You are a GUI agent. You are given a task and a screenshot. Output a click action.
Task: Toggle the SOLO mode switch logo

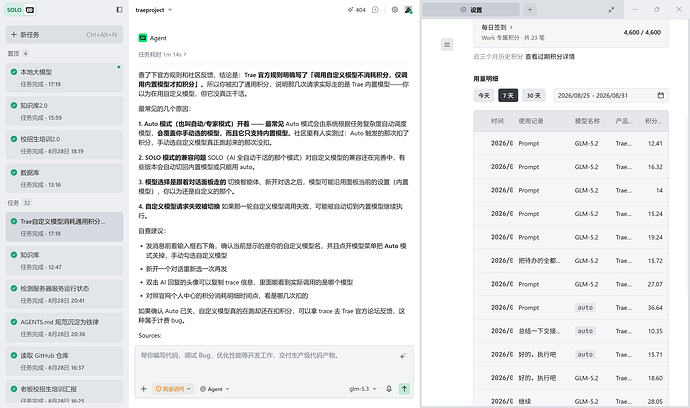pyautogui.click(x=20, y=10)
